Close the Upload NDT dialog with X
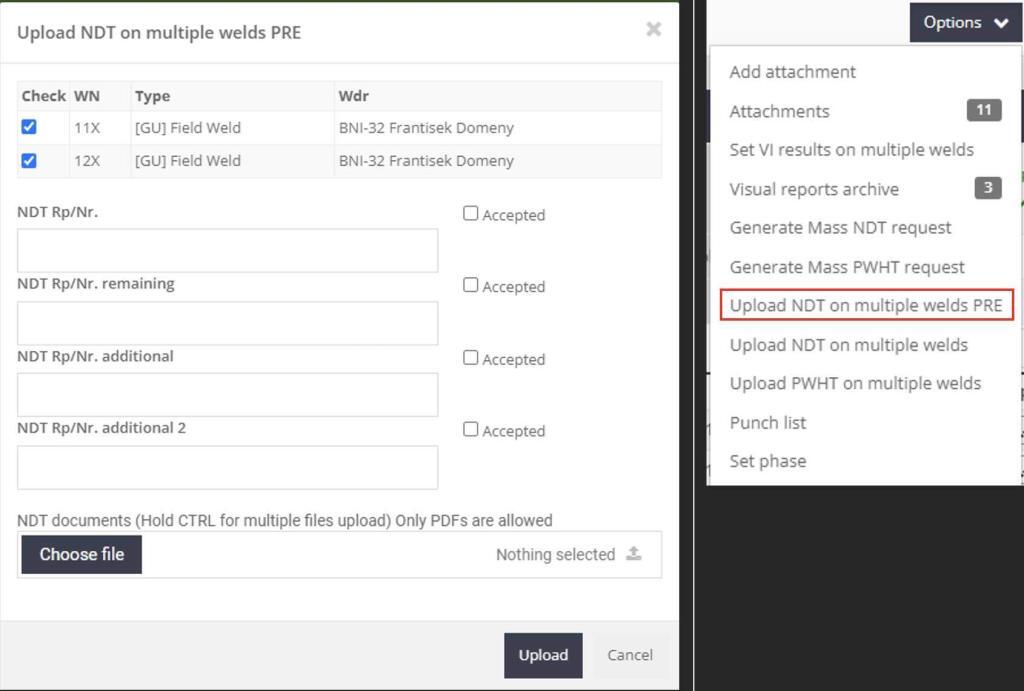Screen dimensions: 1024x691 point(653,29)
